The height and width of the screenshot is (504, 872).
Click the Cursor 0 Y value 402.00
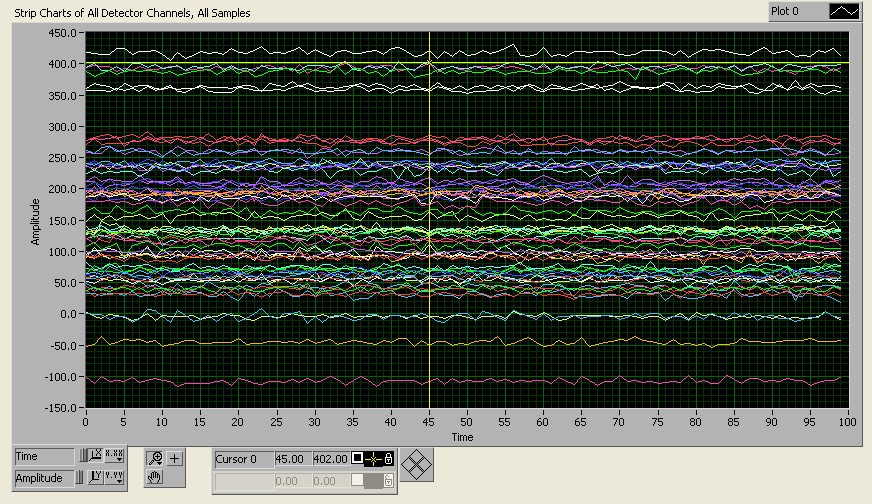330,459
